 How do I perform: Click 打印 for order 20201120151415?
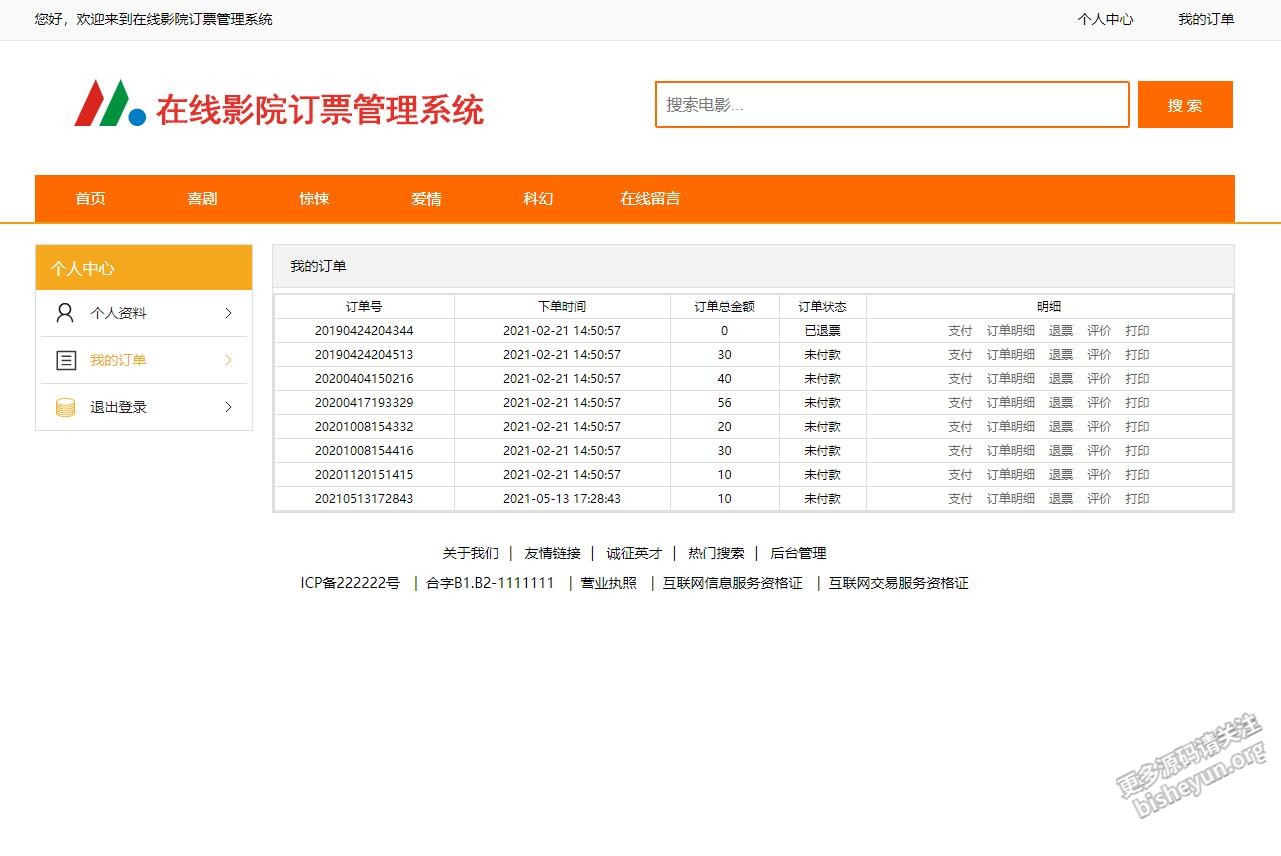point(1137,474)
